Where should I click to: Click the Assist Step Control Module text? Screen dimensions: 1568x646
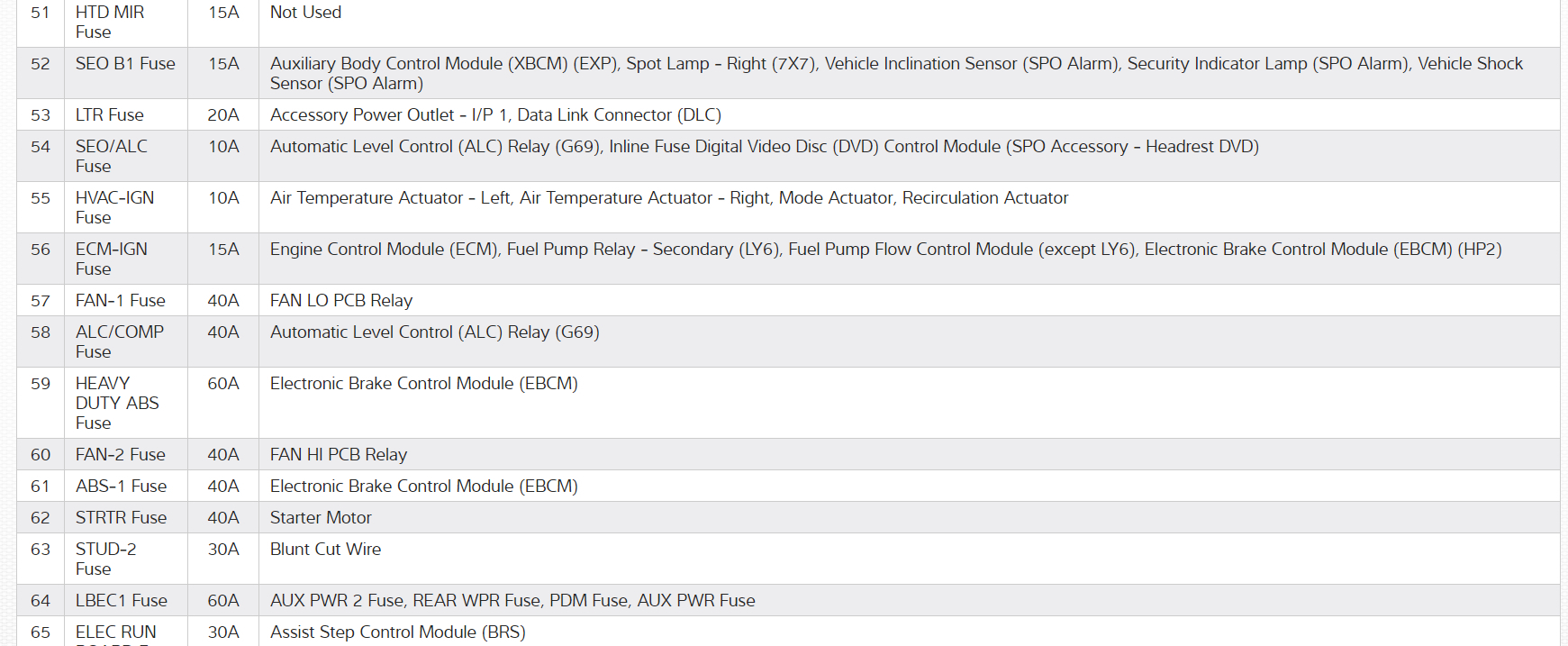397,632
